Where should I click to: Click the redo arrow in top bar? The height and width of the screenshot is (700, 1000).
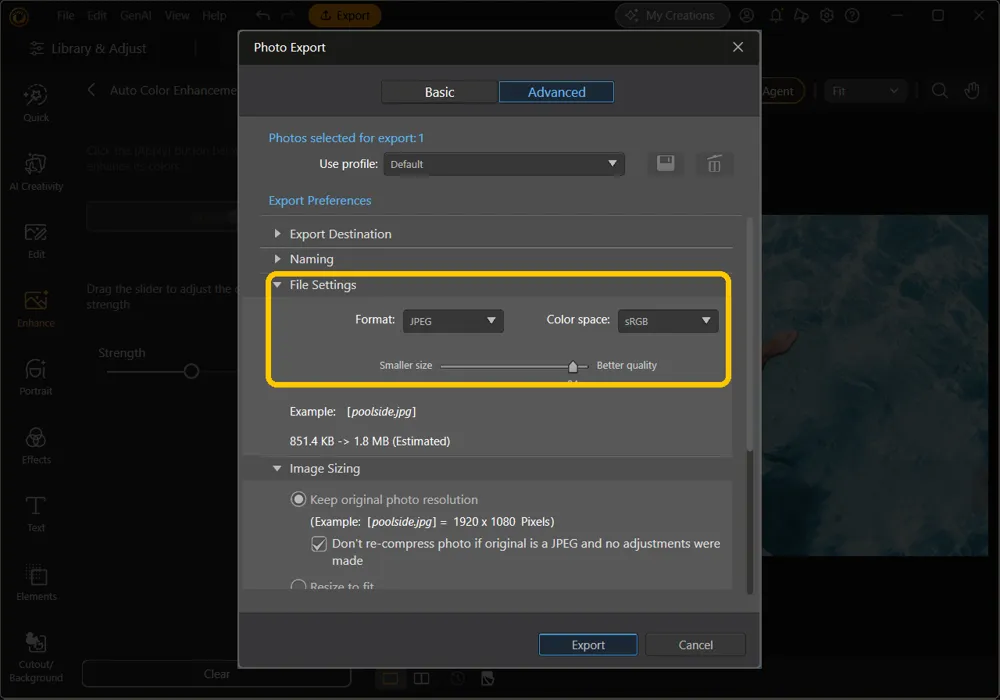(288, 15)
